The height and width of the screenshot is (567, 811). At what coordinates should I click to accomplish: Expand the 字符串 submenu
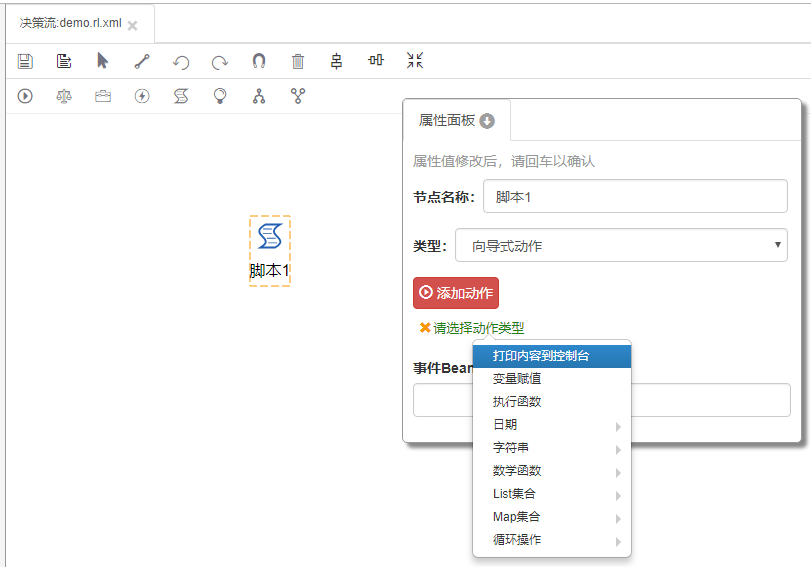552,447
